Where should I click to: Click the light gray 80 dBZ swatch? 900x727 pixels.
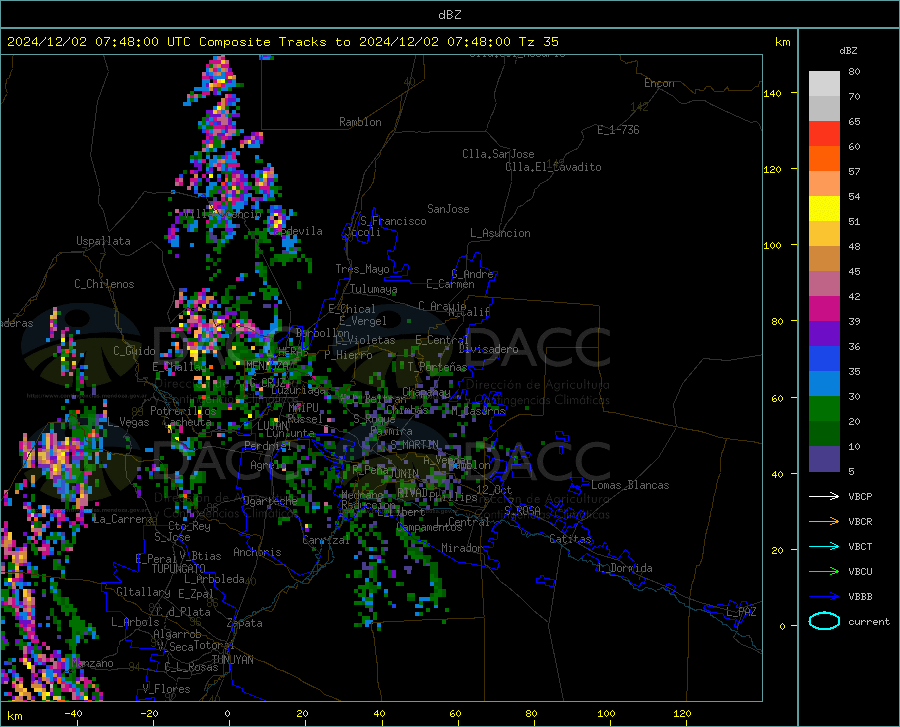point(824,83)
